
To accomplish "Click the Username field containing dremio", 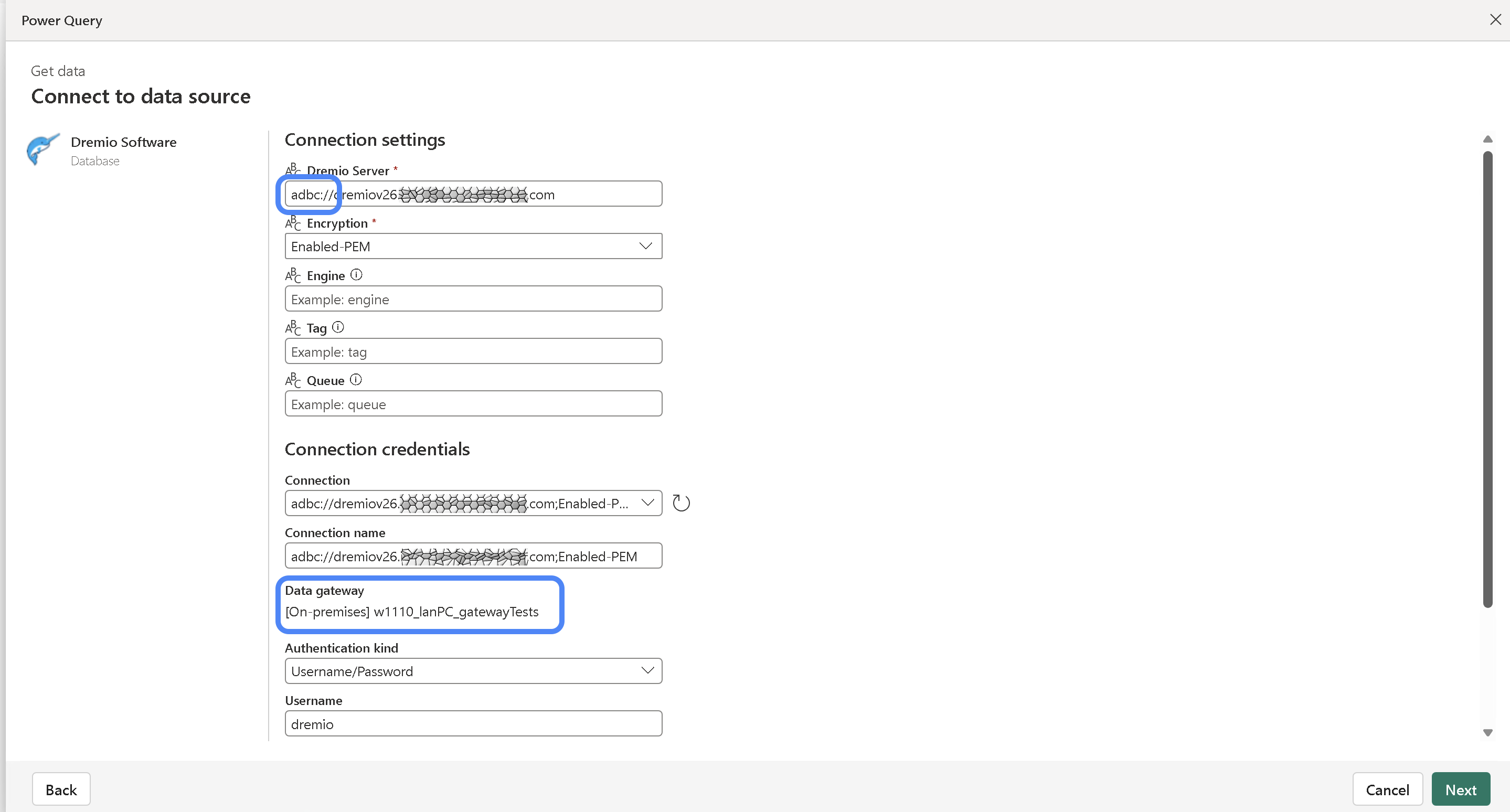I will tap(474, 723).
